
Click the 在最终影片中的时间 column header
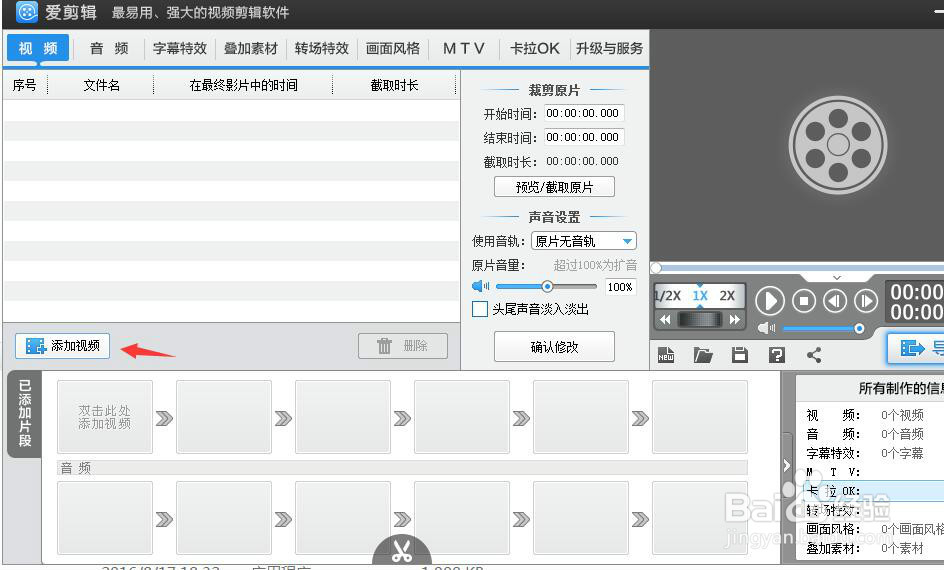pos(243,85)
